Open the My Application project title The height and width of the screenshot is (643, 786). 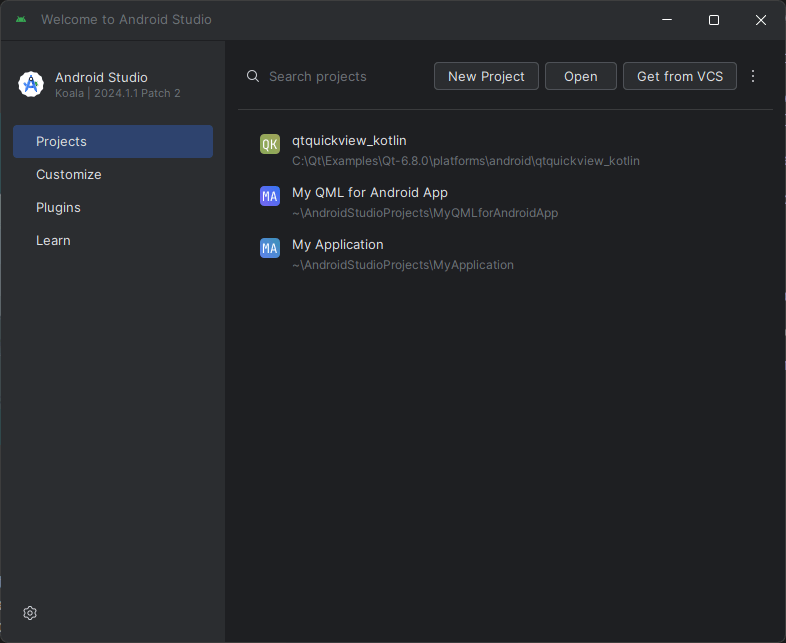pyautogui.click(x=337, y=245)
